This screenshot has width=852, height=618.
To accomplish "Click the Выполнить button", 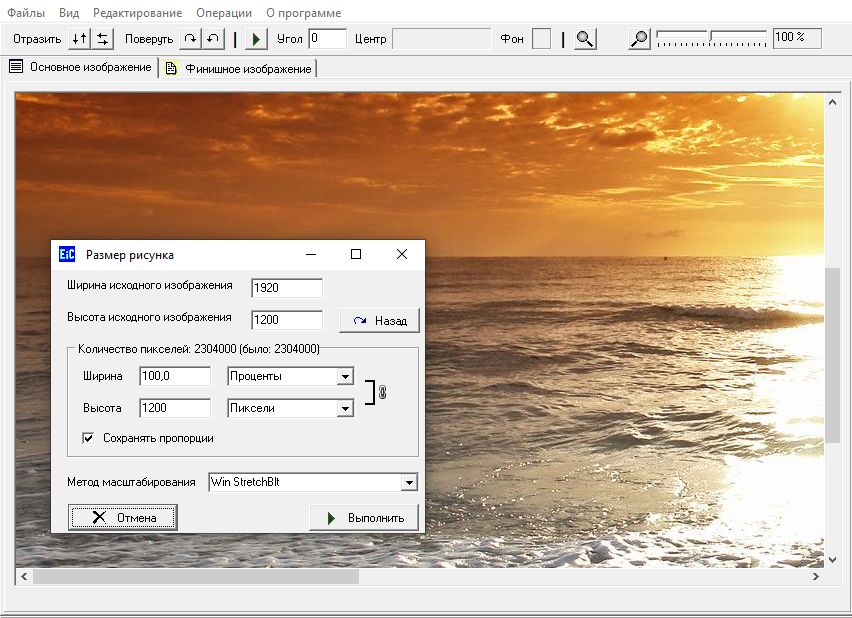I will pyautogui.click(x=364, y=518).
